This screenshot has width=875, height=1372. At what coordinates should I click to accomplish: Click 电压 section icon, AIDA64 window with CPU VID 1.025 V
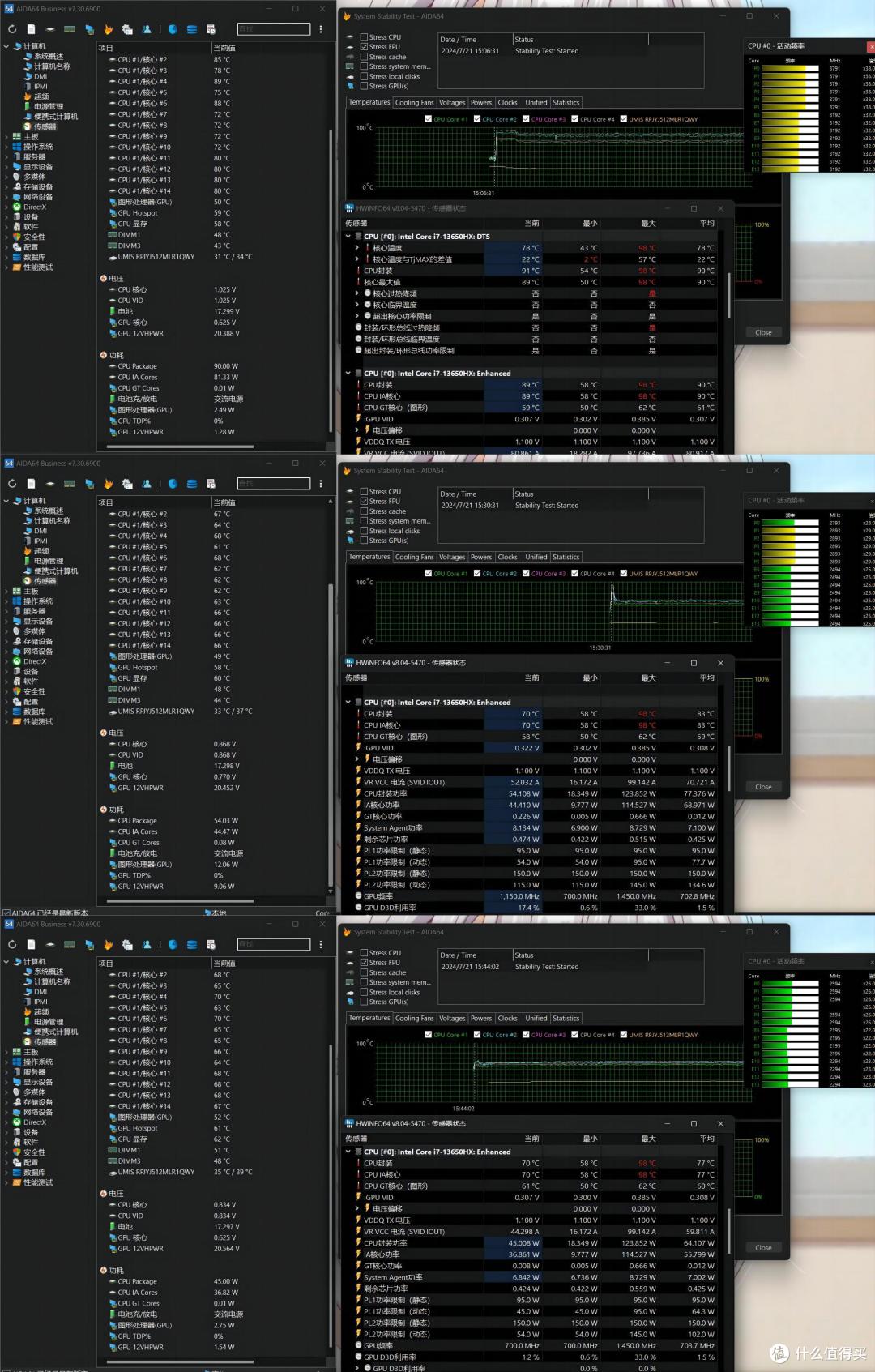104,278
